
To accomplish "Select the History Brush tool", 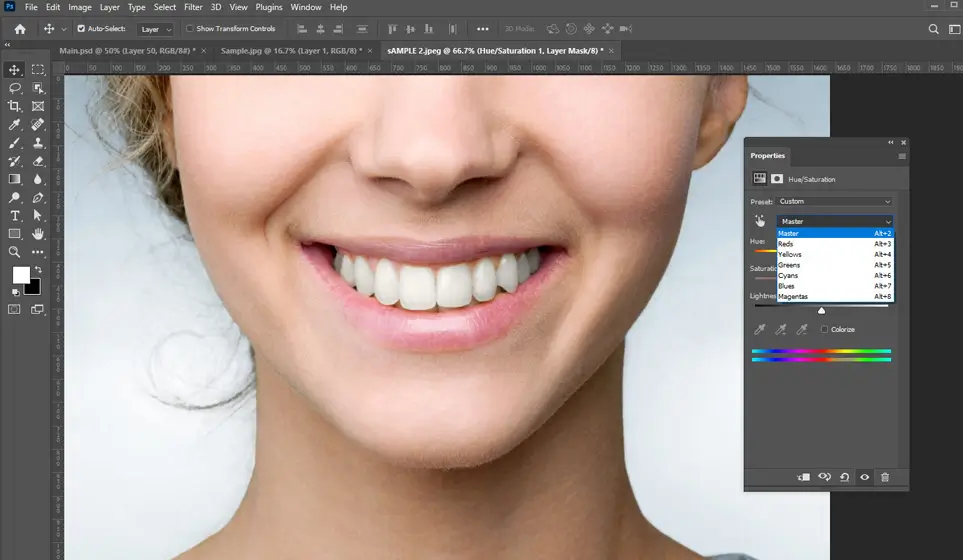I will (x=14, y=161).
